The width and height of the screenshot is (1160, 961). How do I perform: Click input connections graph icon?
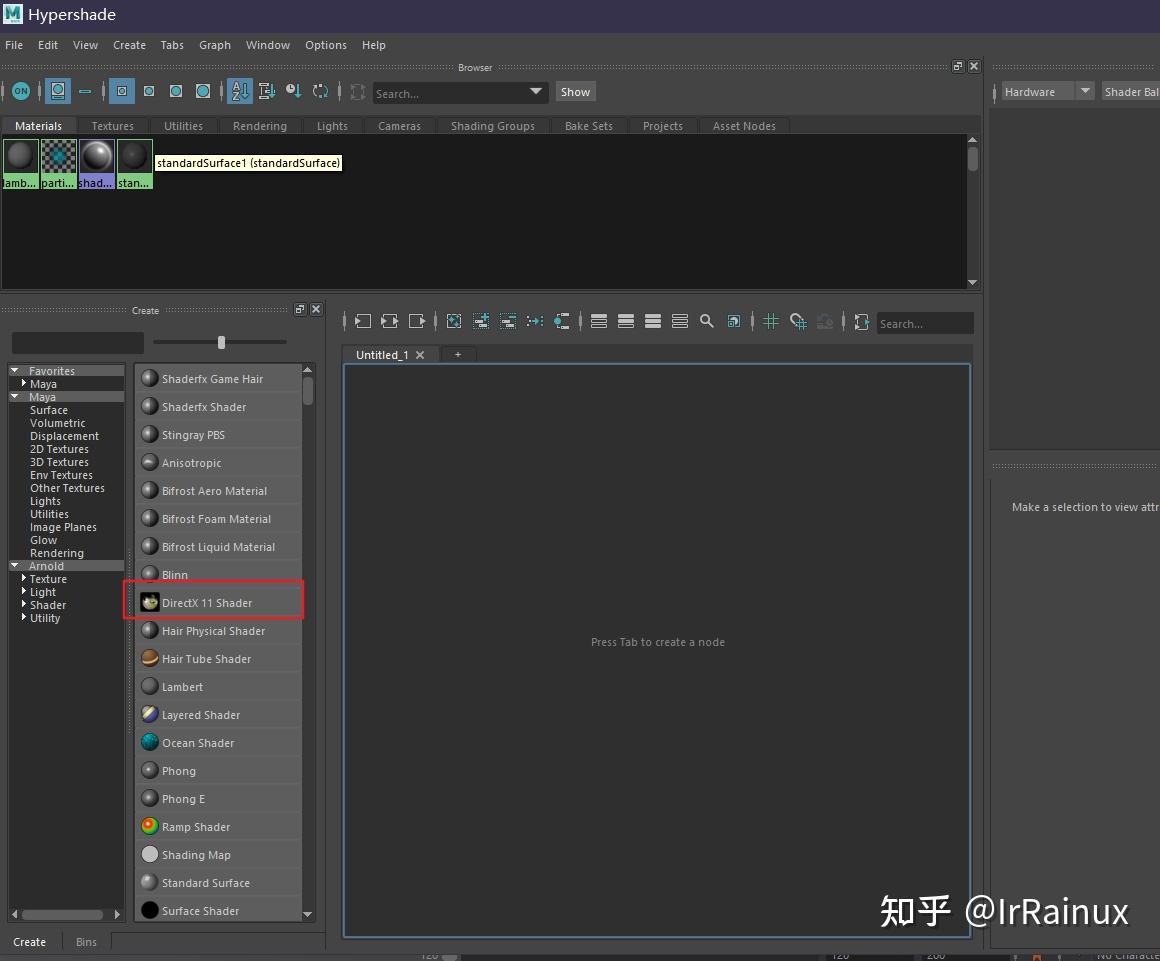tap(362, 321)
